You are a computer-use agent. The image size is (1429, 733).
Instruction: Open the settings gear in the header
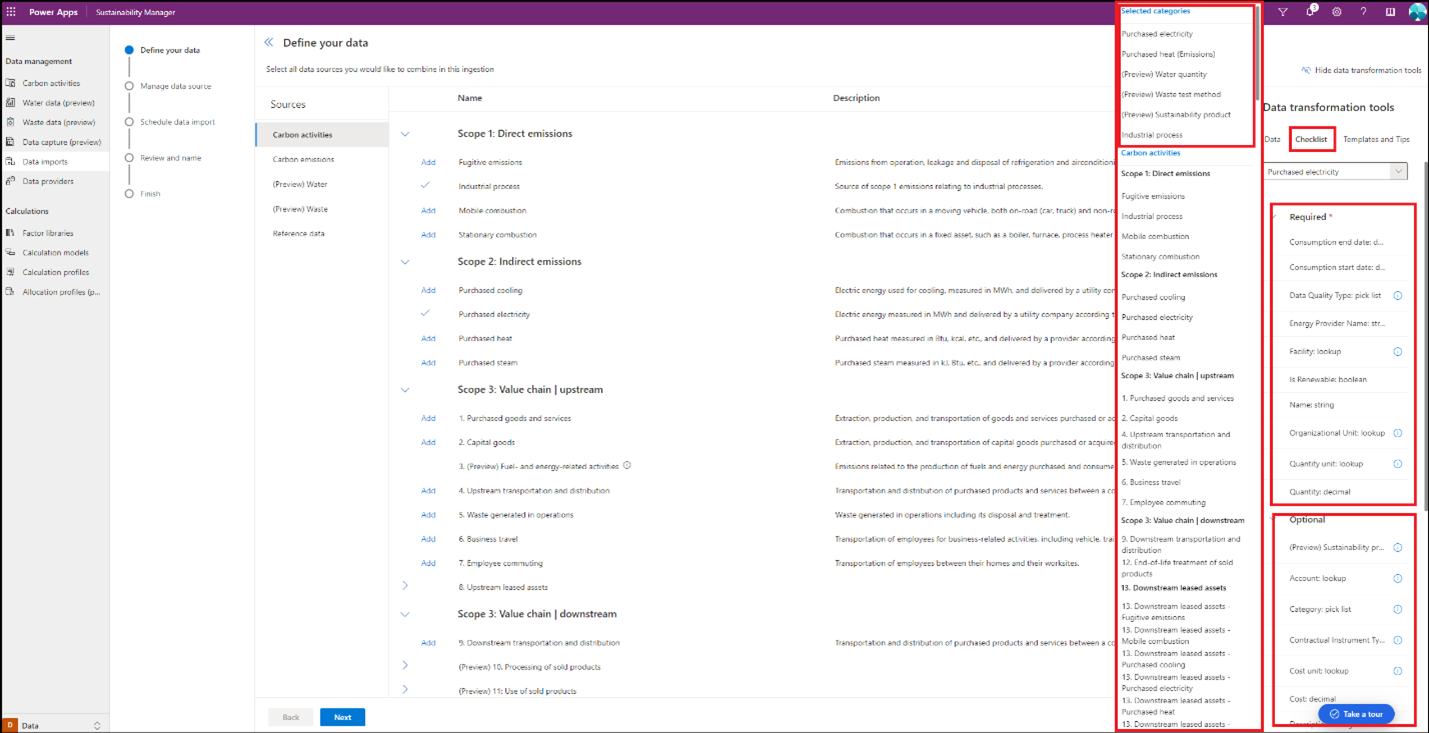point(1337,12)
